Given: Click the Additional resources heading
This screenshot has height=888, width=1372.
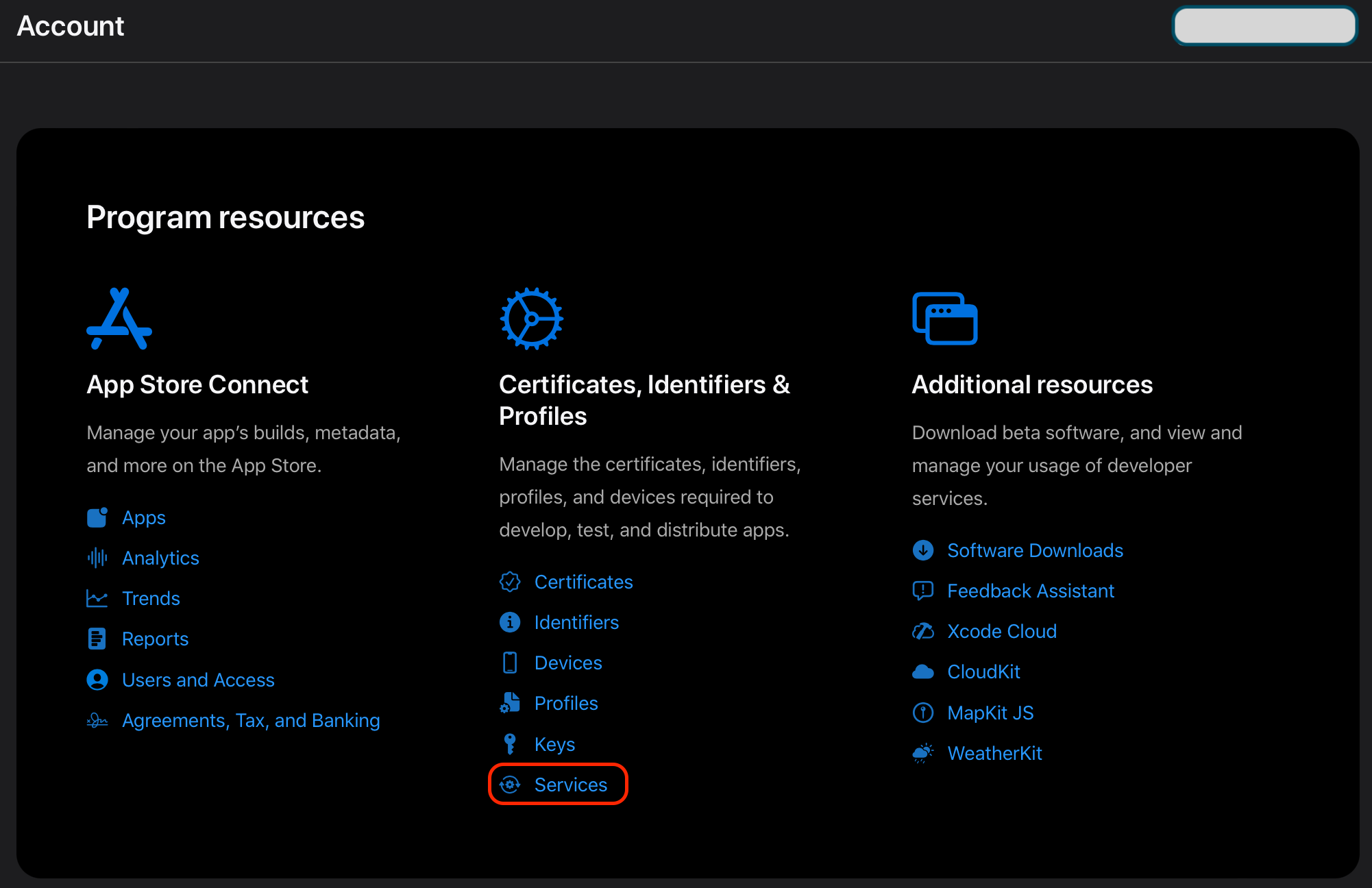Looking at the screenshot, I should pyautogui.click(x=1032, y=384).
